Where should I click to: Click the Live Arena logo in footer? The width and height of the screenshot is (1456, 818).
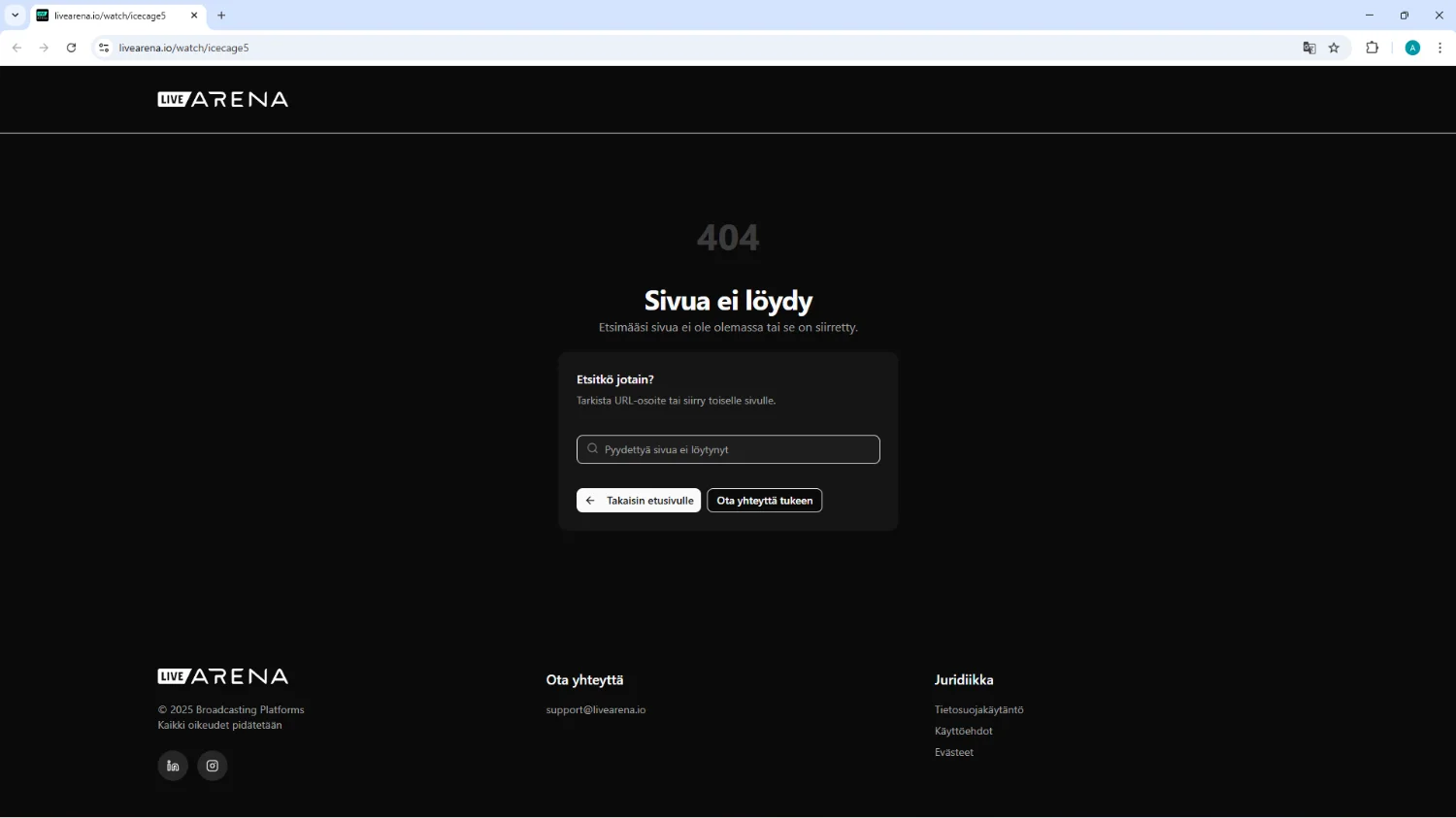coord(223,676)
